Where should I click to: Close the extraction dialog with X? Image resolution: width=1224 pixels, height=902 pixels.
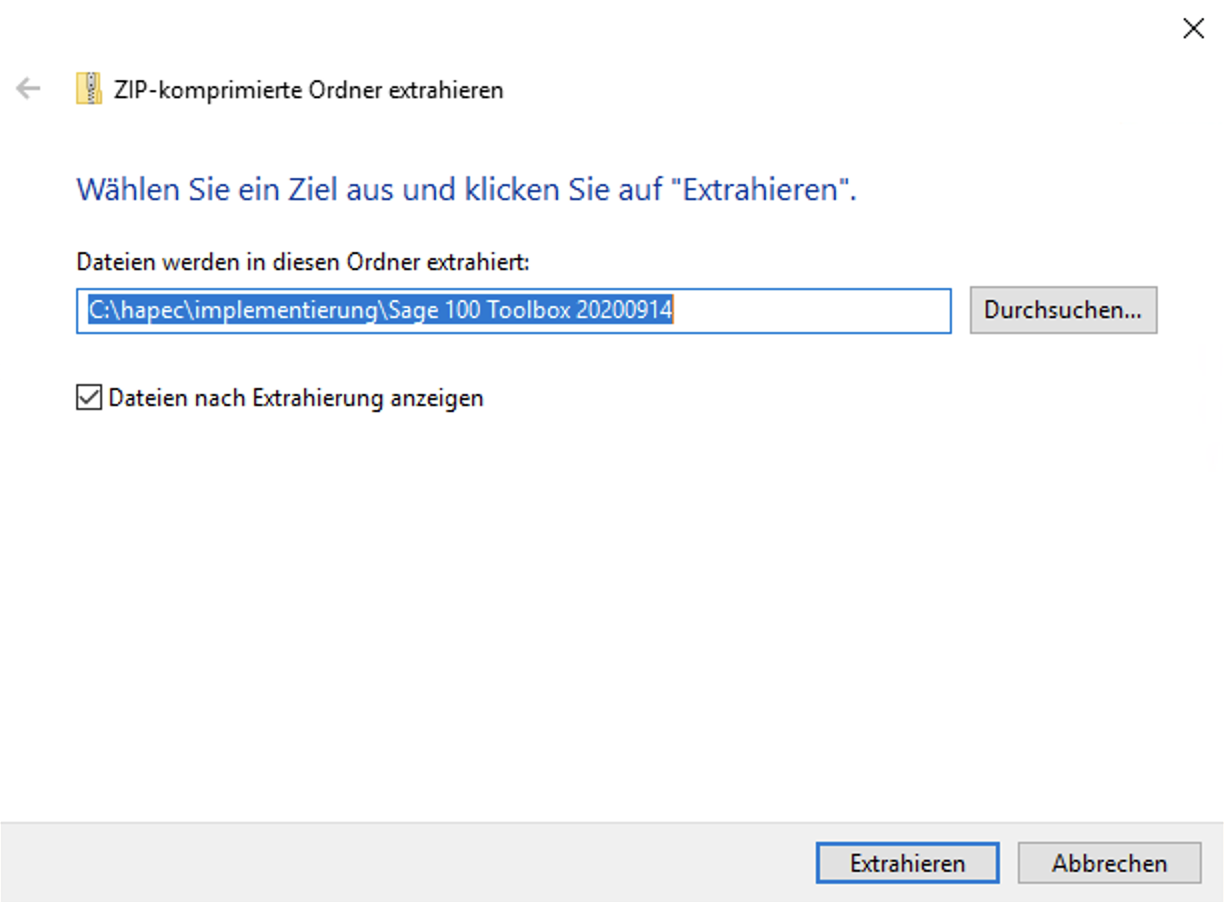[1193, 29]
